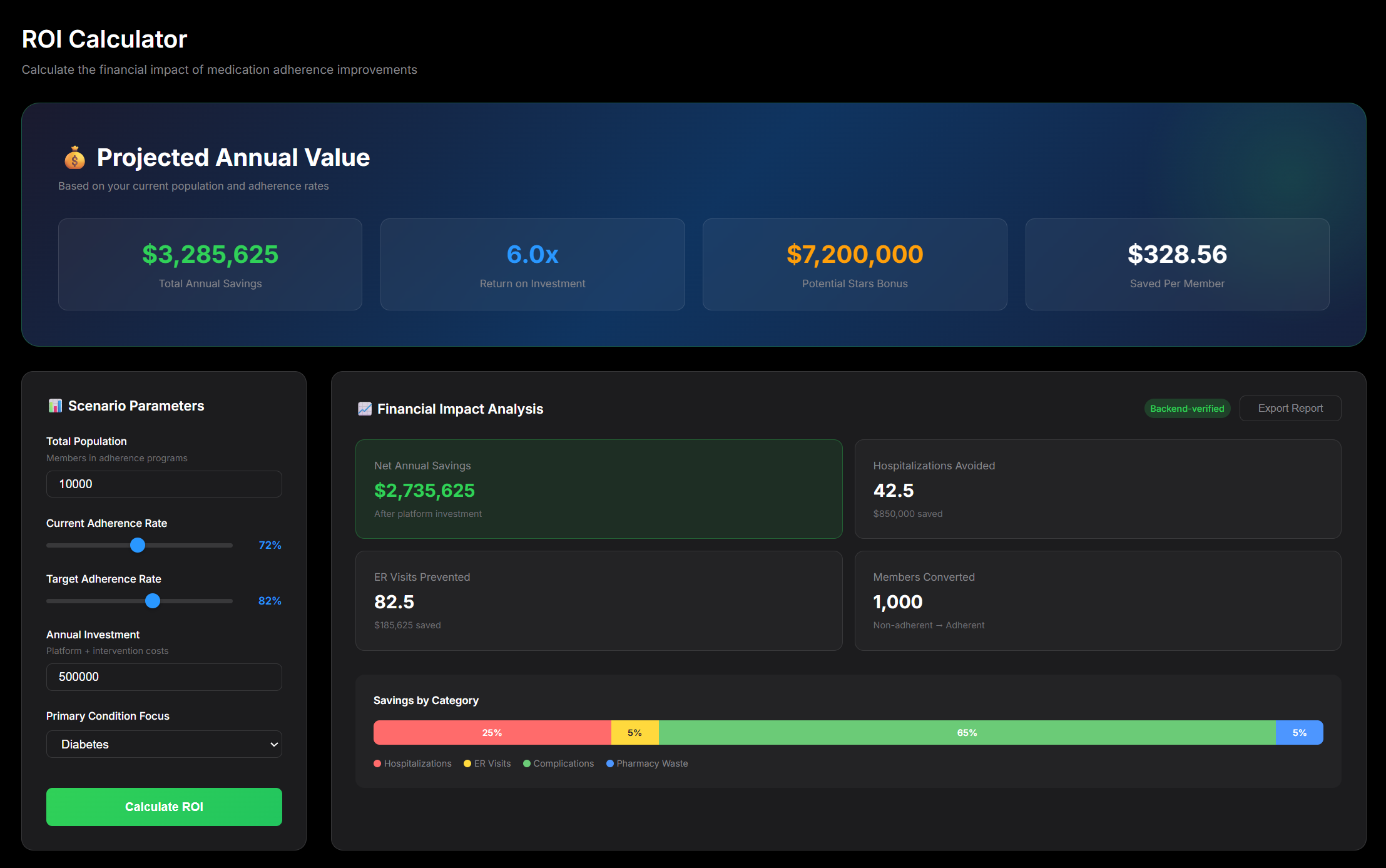Click the Total Population input field

pyautogui.click(x=164, y=484)
